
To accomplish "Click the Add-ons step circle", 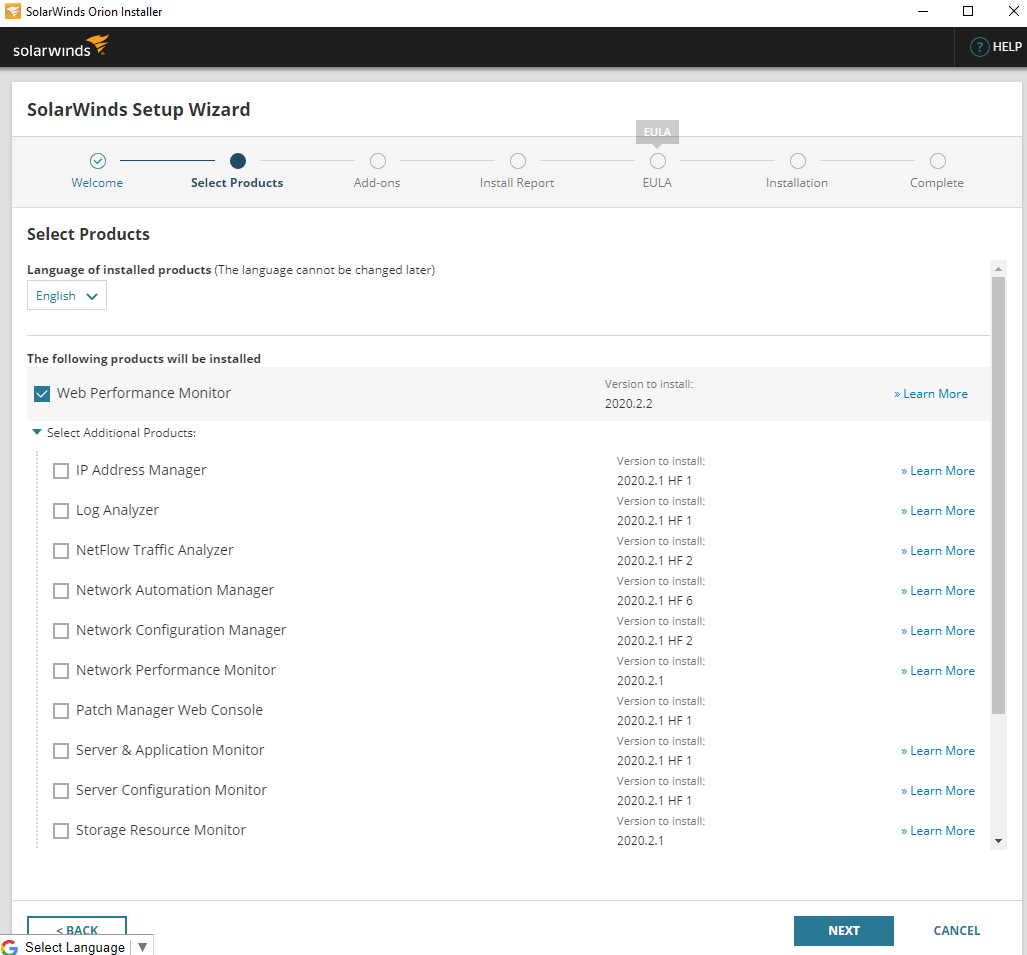I will coord(378,160).
